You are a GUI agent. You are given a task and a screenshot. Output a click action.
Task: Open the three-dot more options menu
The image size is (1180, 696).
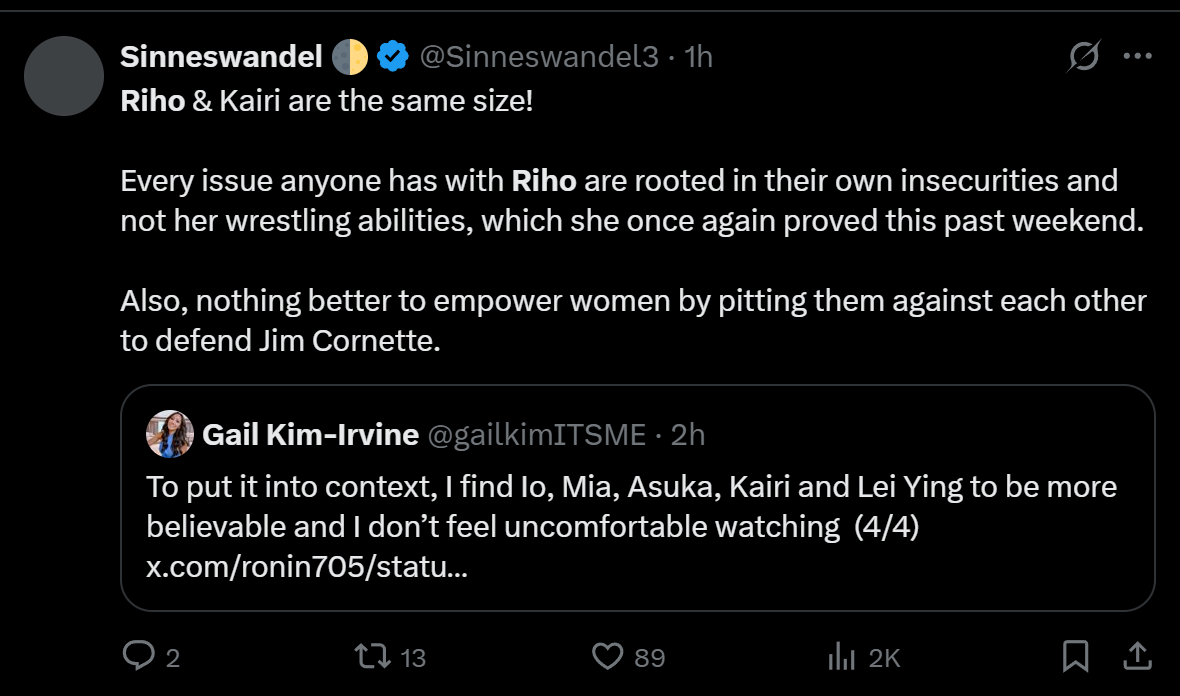1138,57
